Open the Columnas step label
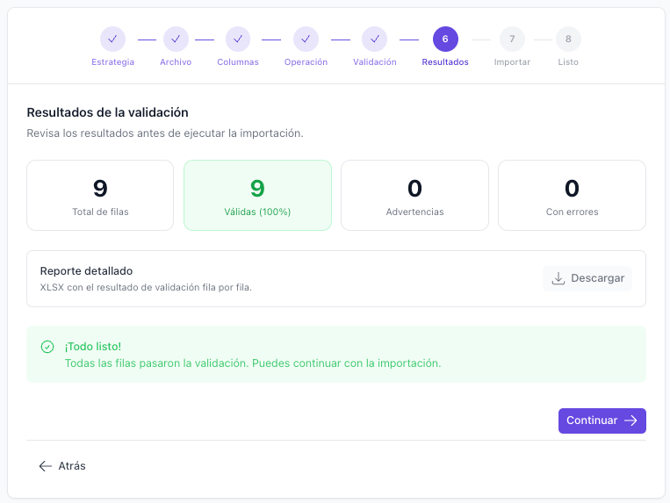This screenshot has width=670, height=503. pyautogui.click(x=238, y=62)
